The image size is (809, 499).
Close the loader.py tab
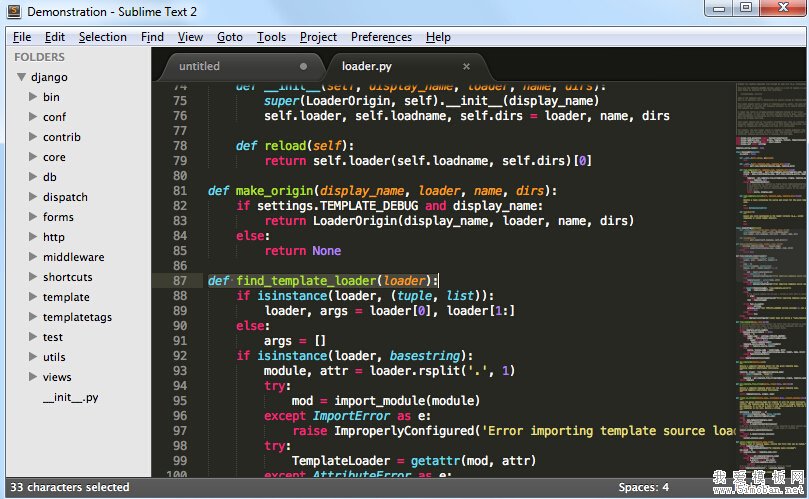pos(466,67)
